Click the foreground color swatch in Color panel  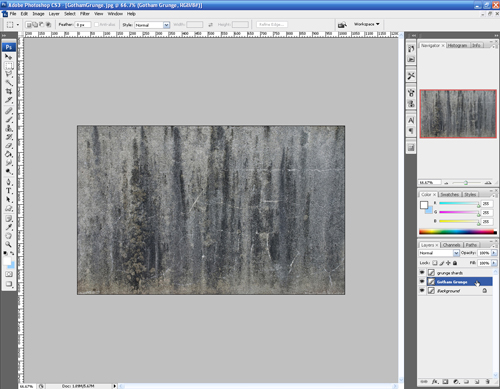(424, 205)
